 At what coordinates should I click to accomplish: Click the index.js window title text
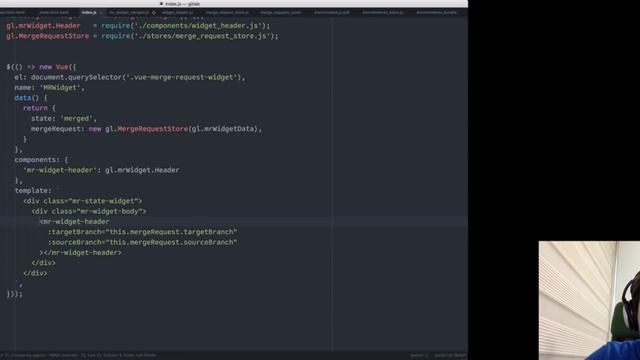point(182,4)
